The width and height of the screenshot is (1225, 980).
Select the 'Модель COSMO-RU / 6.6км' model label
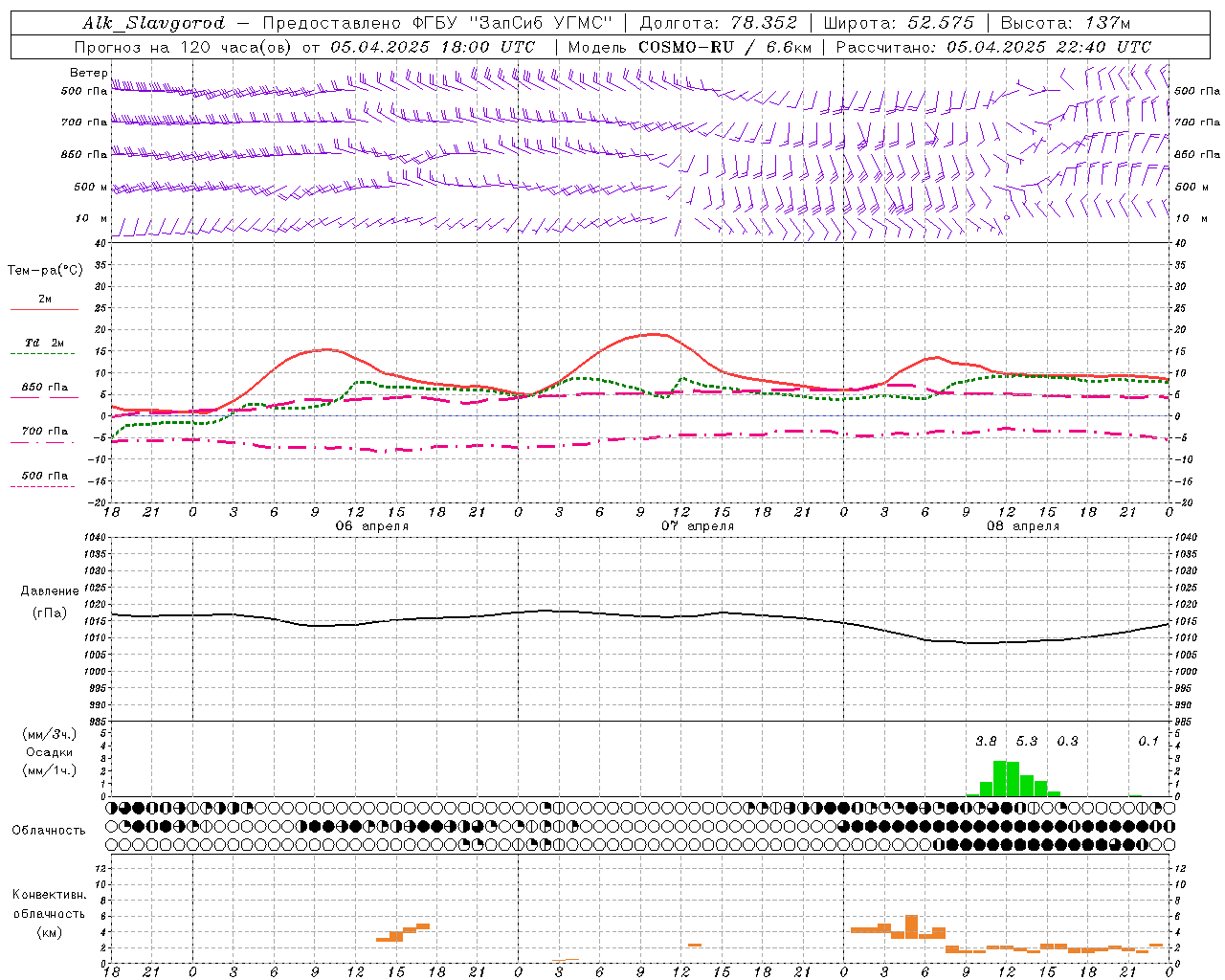(x=689, y=47)
